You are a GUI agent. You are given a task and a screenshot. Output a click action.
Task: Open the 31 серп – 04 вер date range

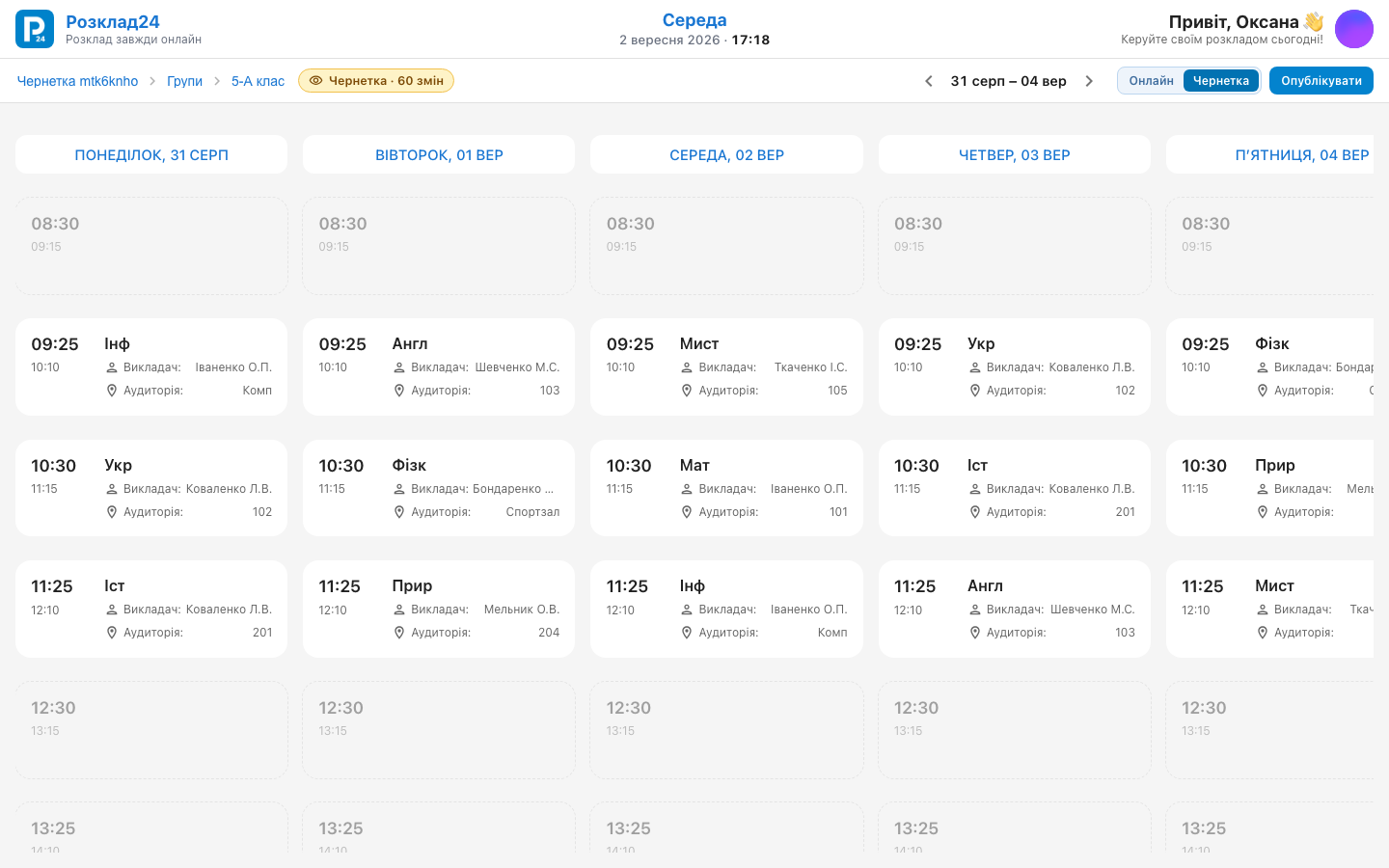coord(1009,81)
